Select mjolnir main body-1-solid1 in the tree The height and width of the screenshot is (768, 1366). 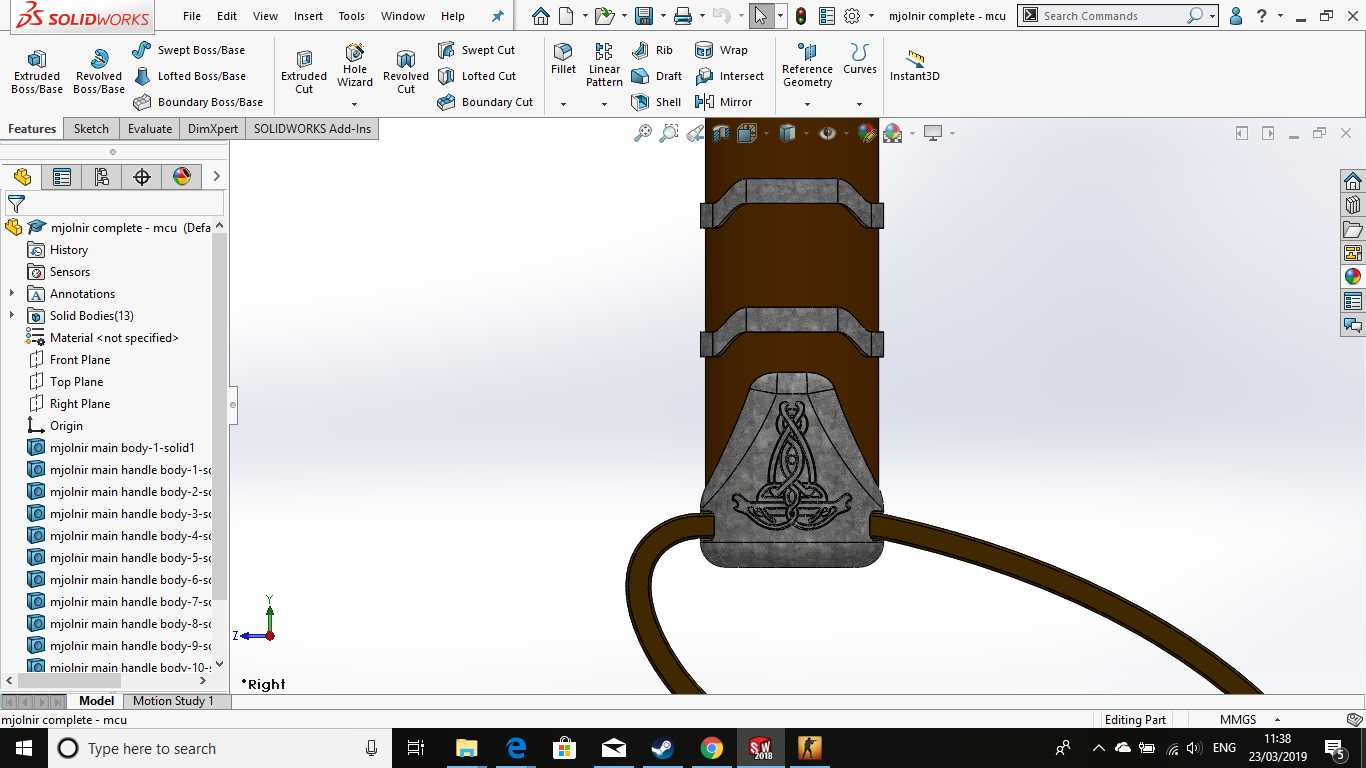tap(122, 448)
